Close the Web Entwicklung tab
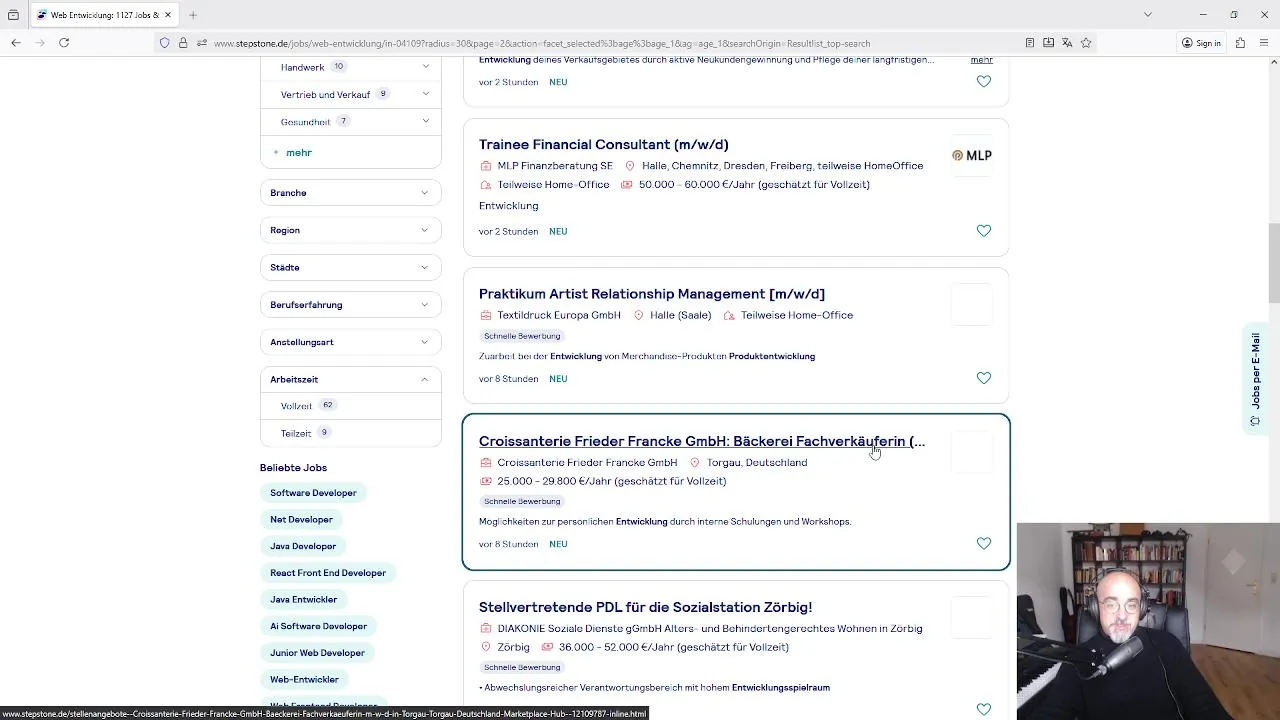 tap(168, 15)
